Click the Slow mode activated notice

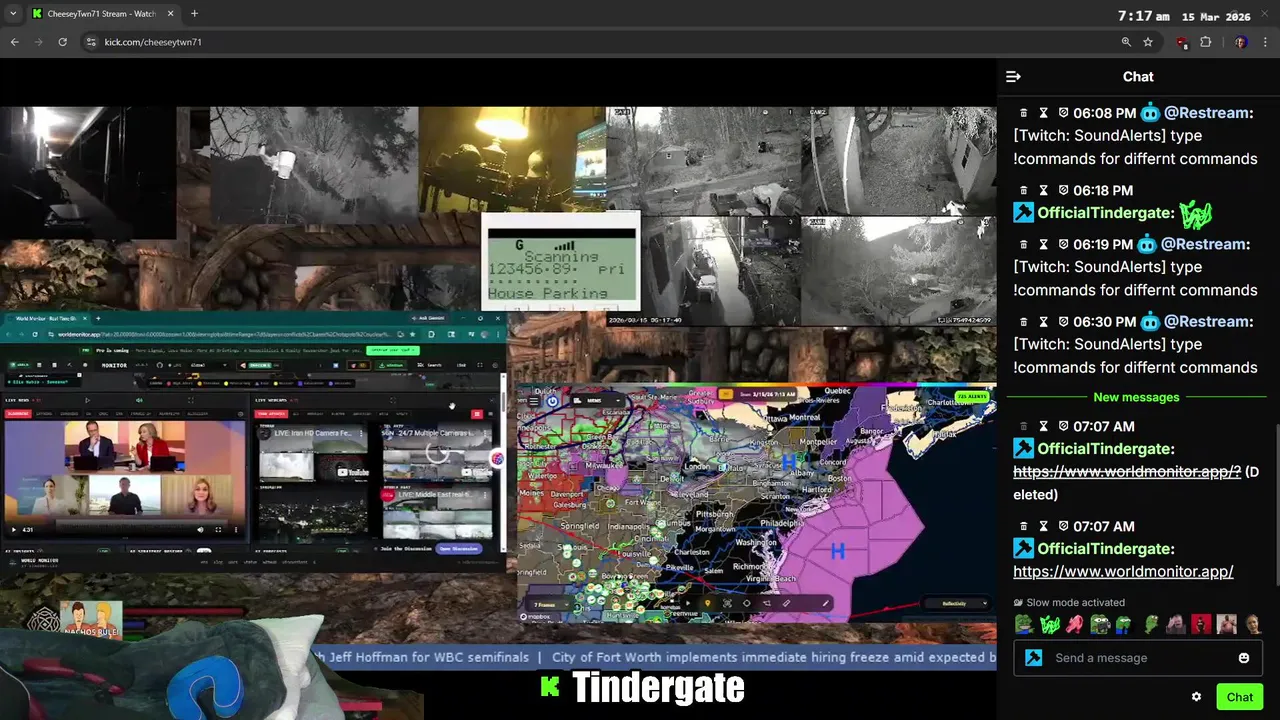[x=1069, y=603]
